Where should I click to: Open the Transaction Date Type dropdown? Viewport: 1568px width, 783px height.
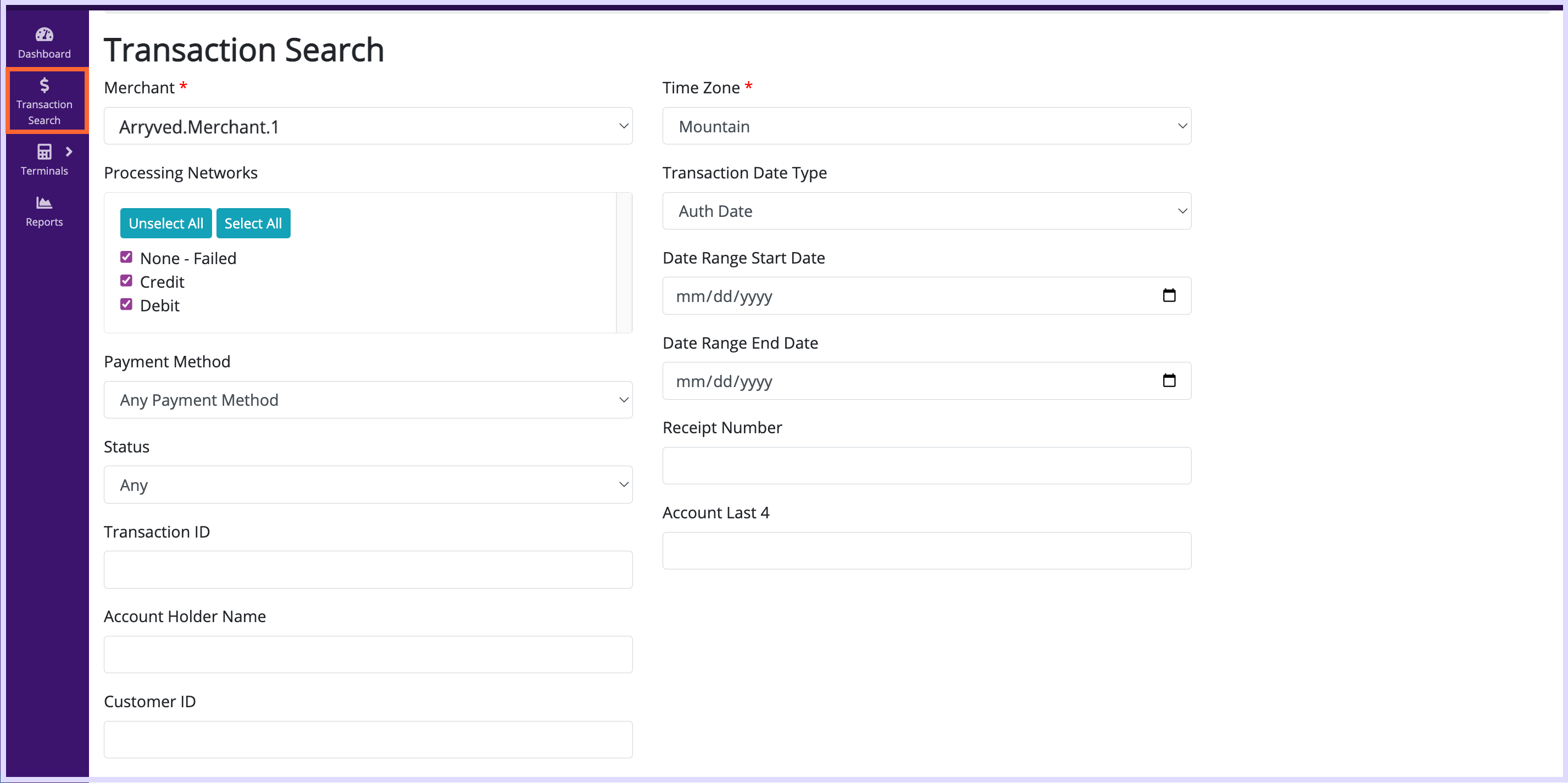[x=926, y=211]
